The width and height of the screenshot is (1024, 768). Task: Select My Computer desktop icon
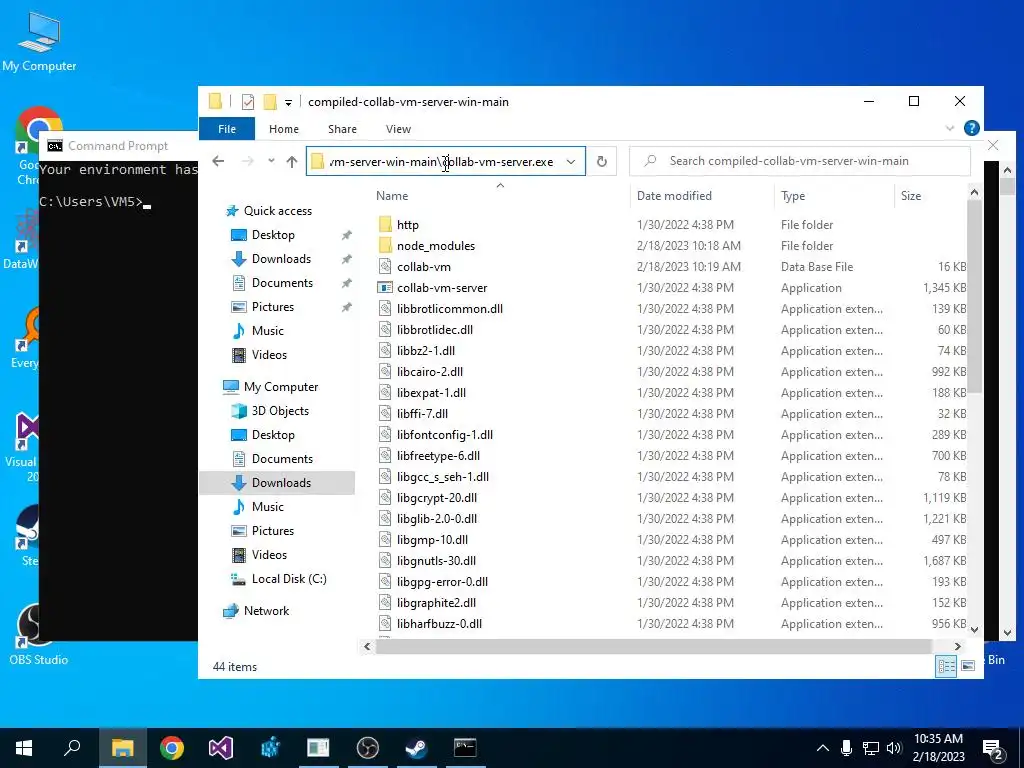tap(39, 42)
